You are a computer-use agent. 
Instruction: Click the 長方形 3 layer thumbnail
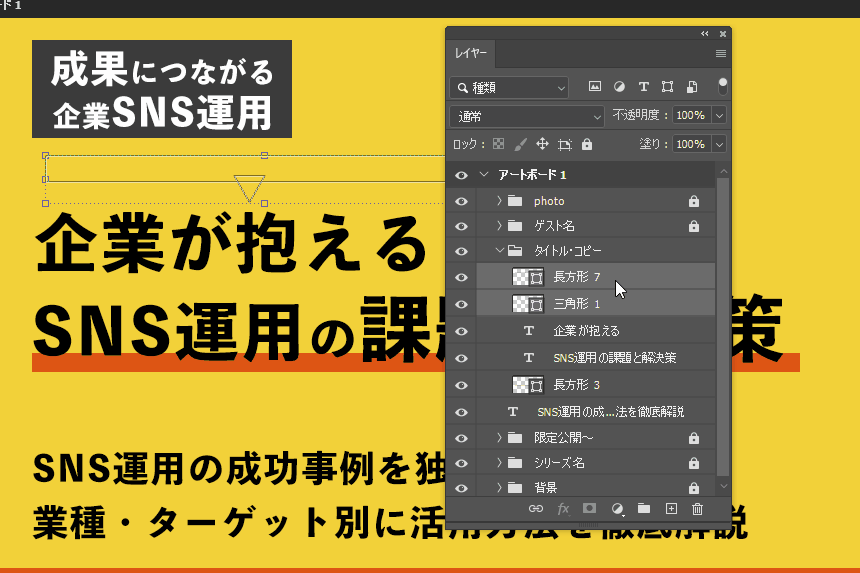(x=528, y=384)
